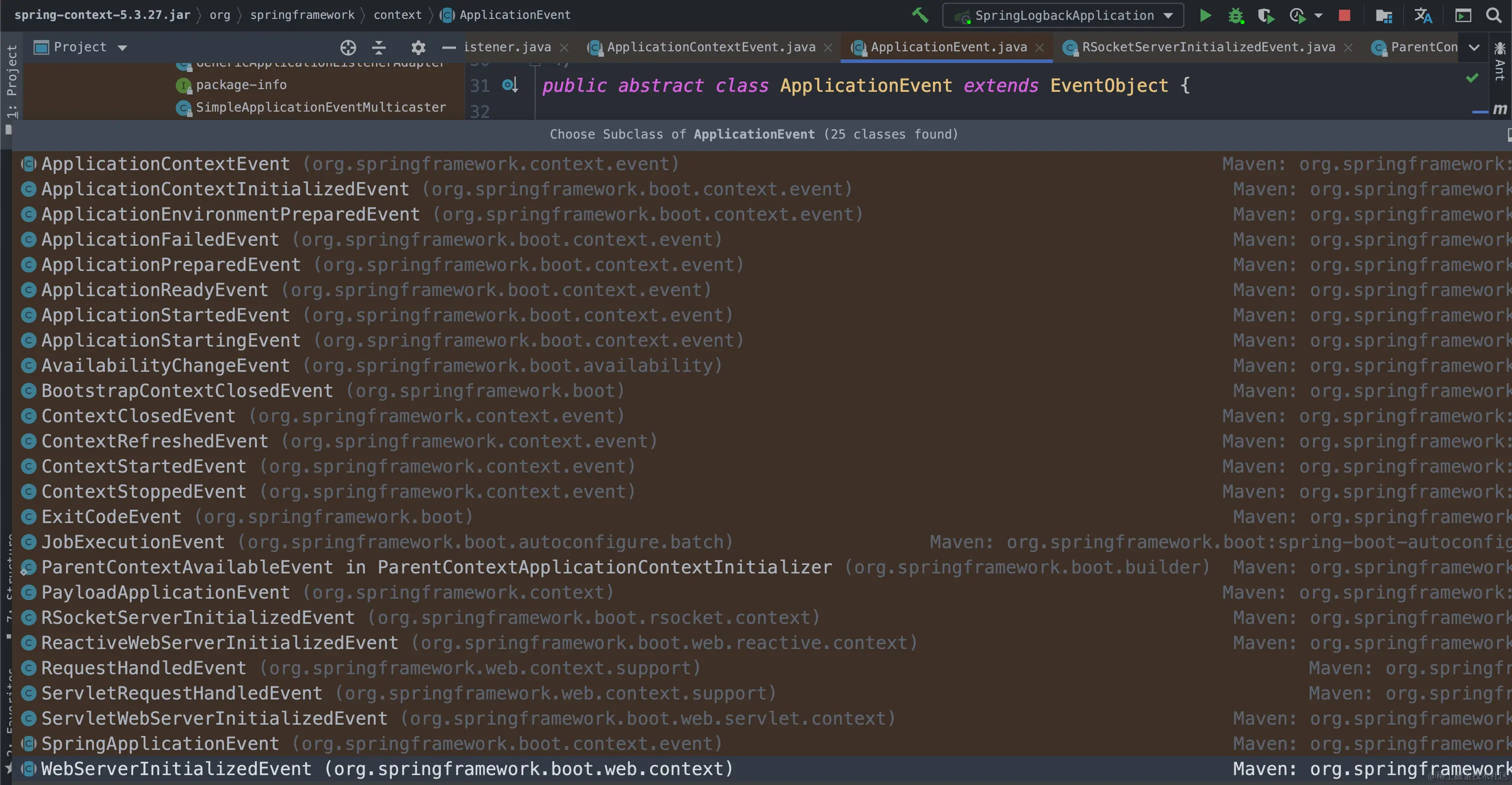Choose ApplicationContextInitializedEvent subclass
Image resolution: width=1512 pixels, height=785 pixels.
761,189
